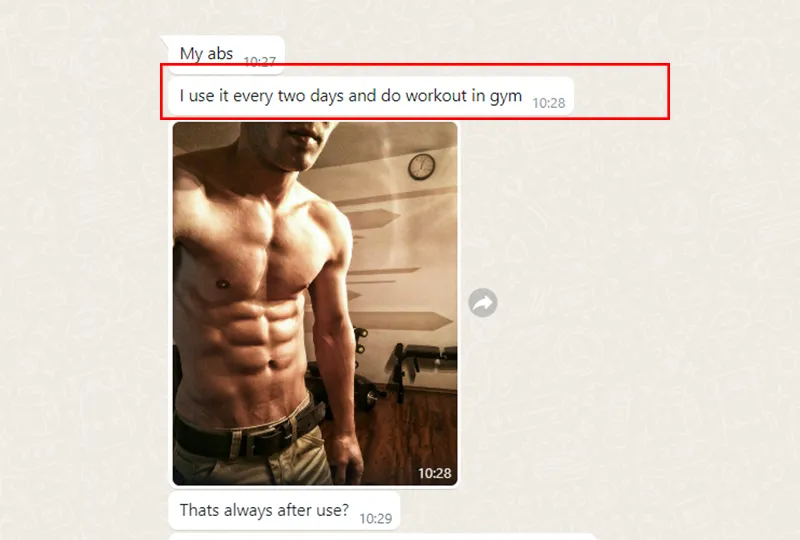Viewport: 800px width, 540px height.
Task: Select the "My abs" message bubble
Action: click(x=222, y=55)
